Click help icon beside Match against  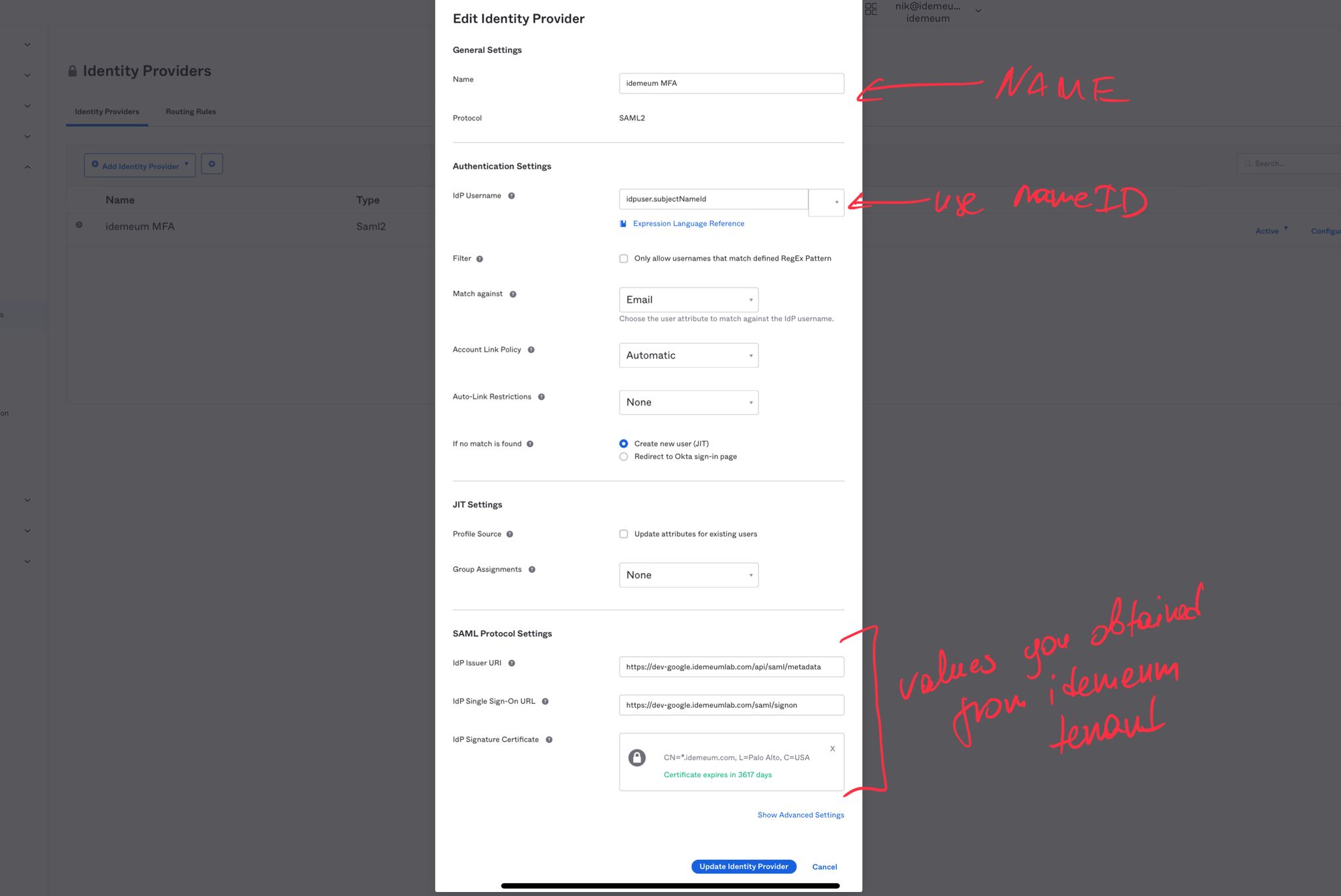pos(513,294)
